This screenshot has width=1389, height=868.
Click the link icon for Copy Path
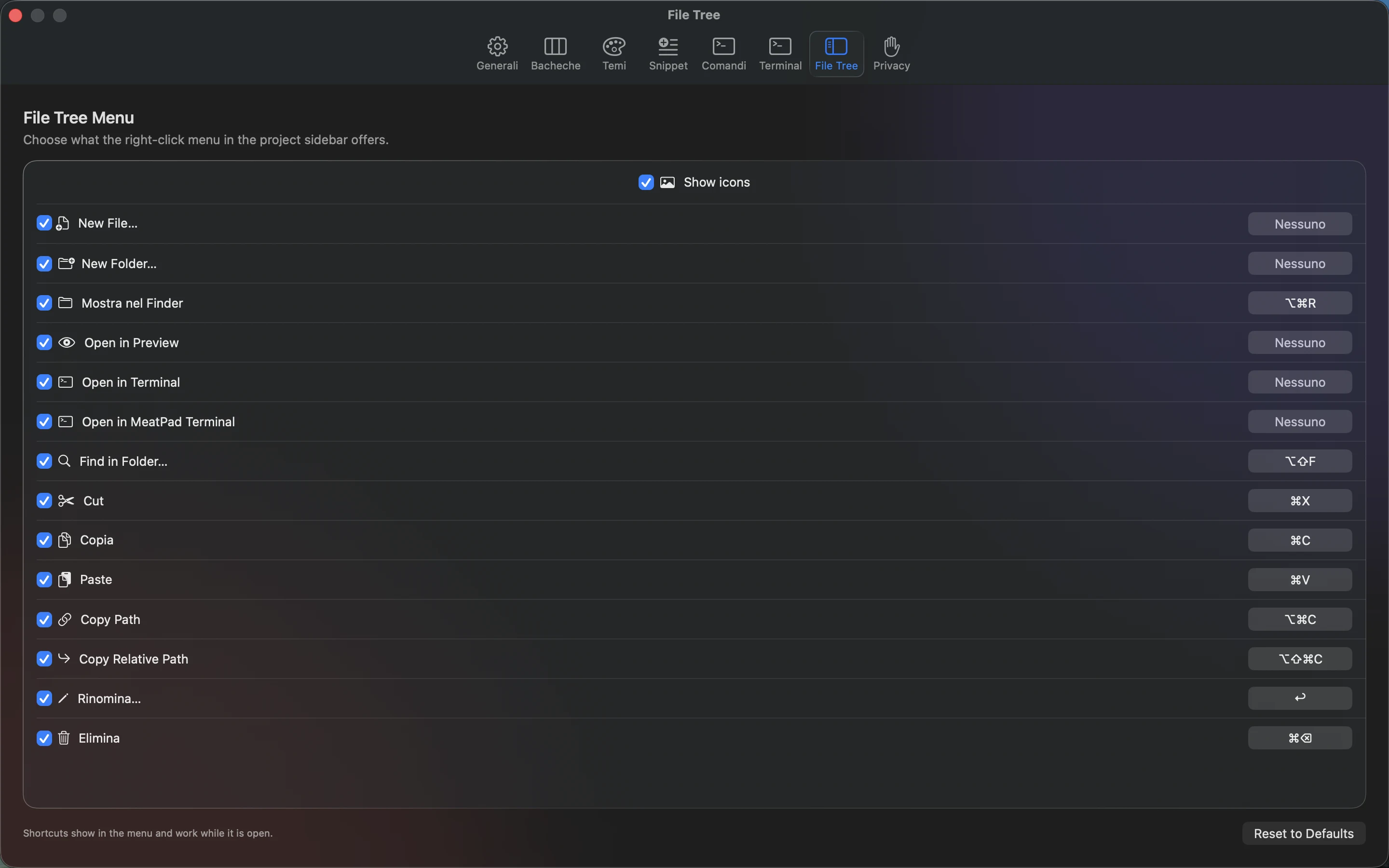coord(65,619)
